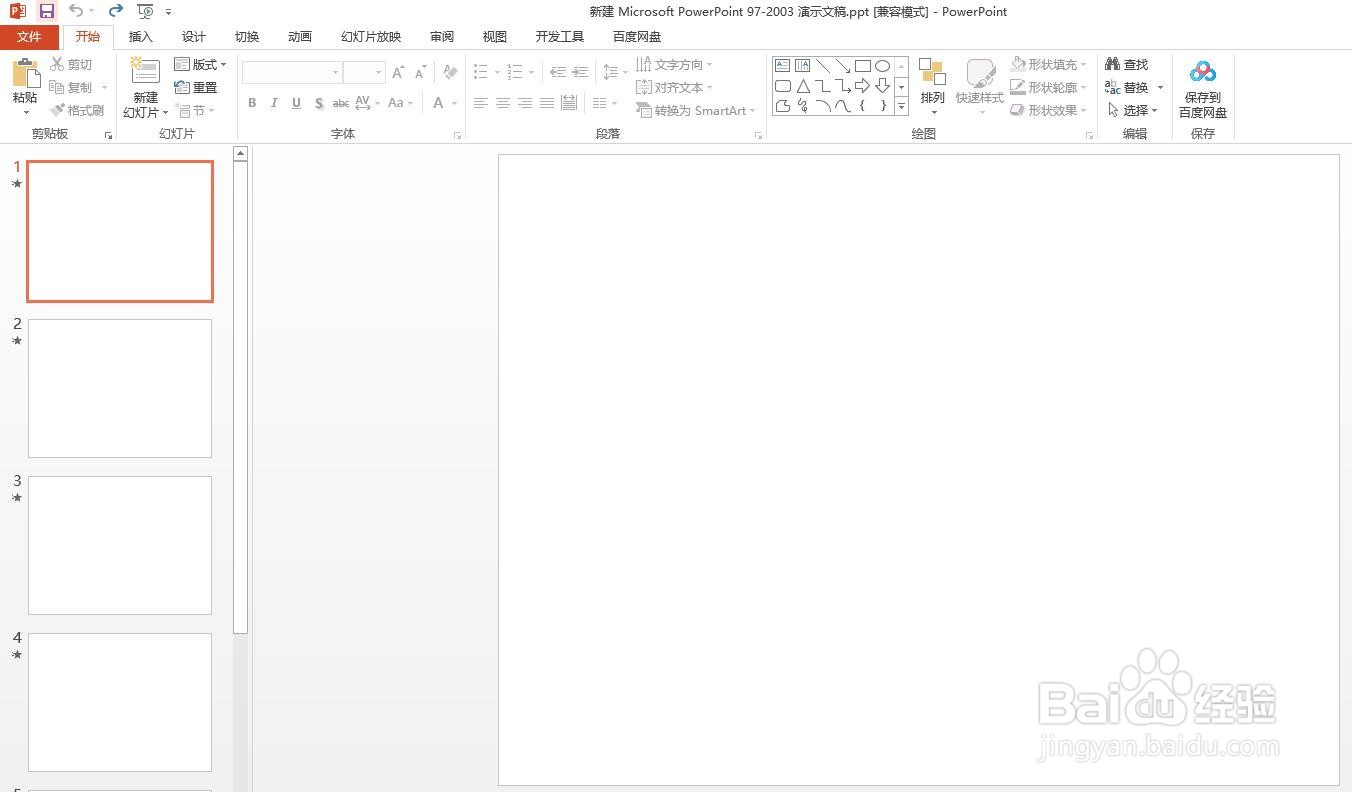Viewport: 1352px width, 792px height.
Task: Open the font size combo box
Action: (x=364, y=72)
